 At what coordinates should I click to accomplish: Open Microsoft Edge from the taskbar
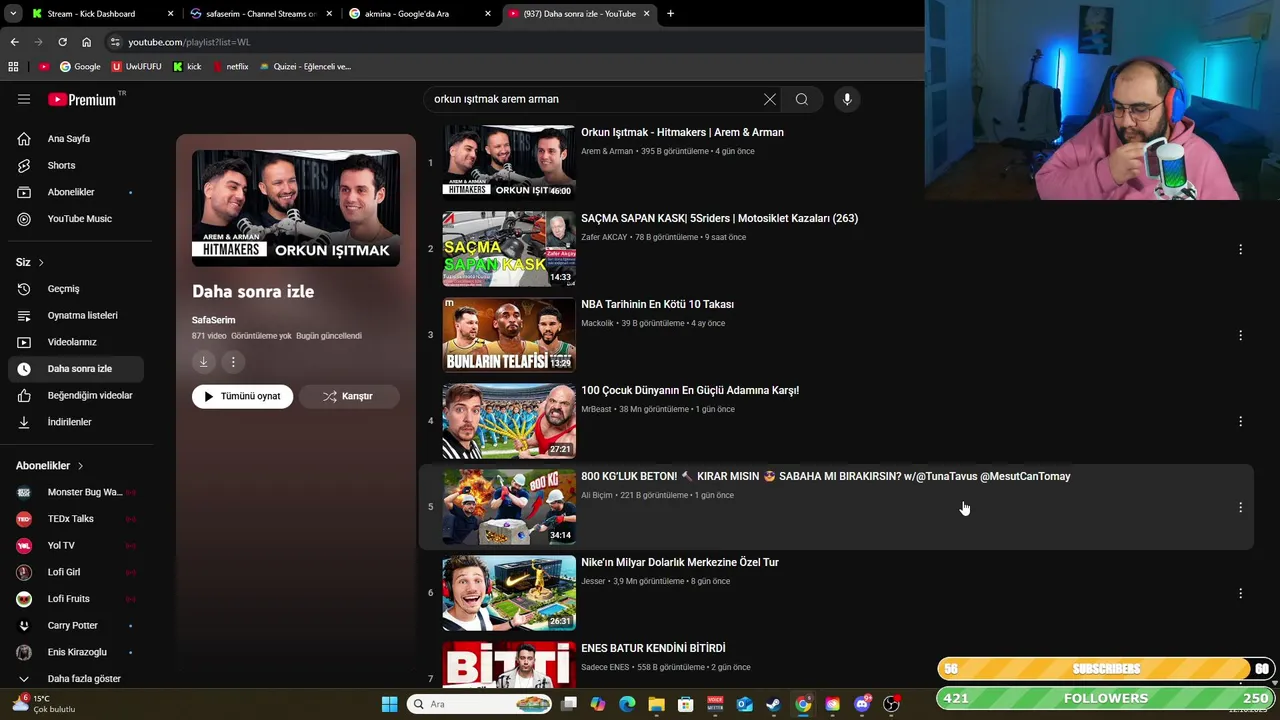click(627, 704)
